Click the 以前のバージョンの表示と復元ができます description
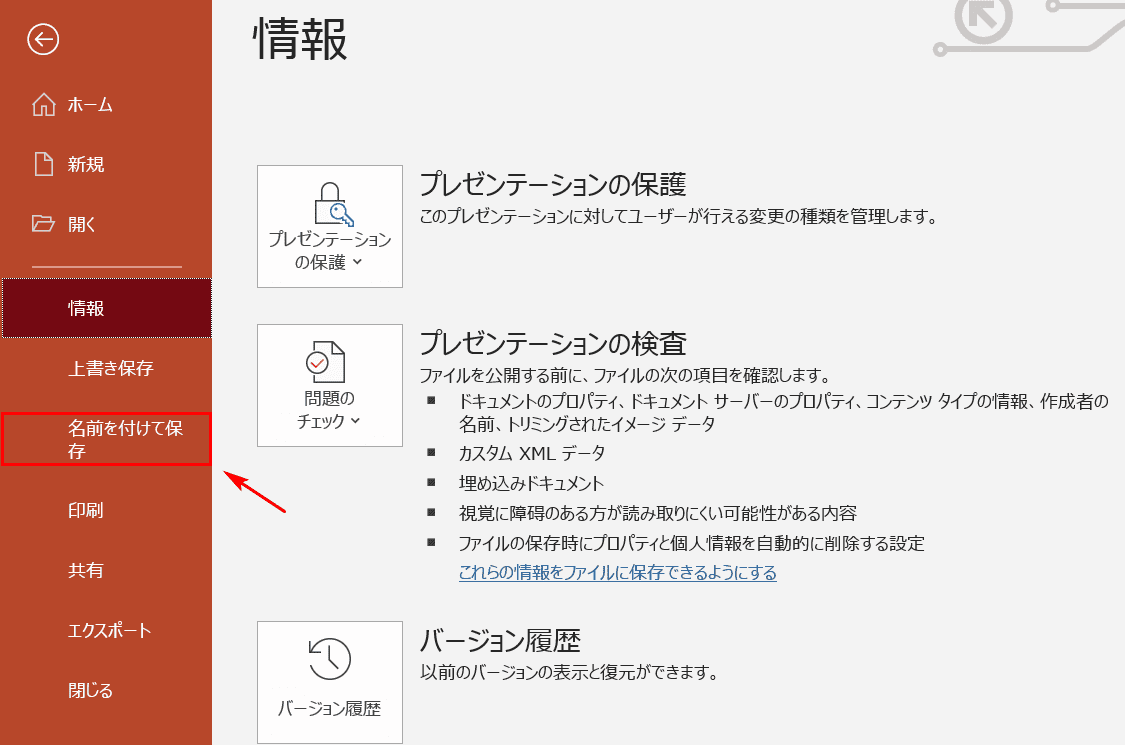 pyautogui.click(x=569, y=673)
